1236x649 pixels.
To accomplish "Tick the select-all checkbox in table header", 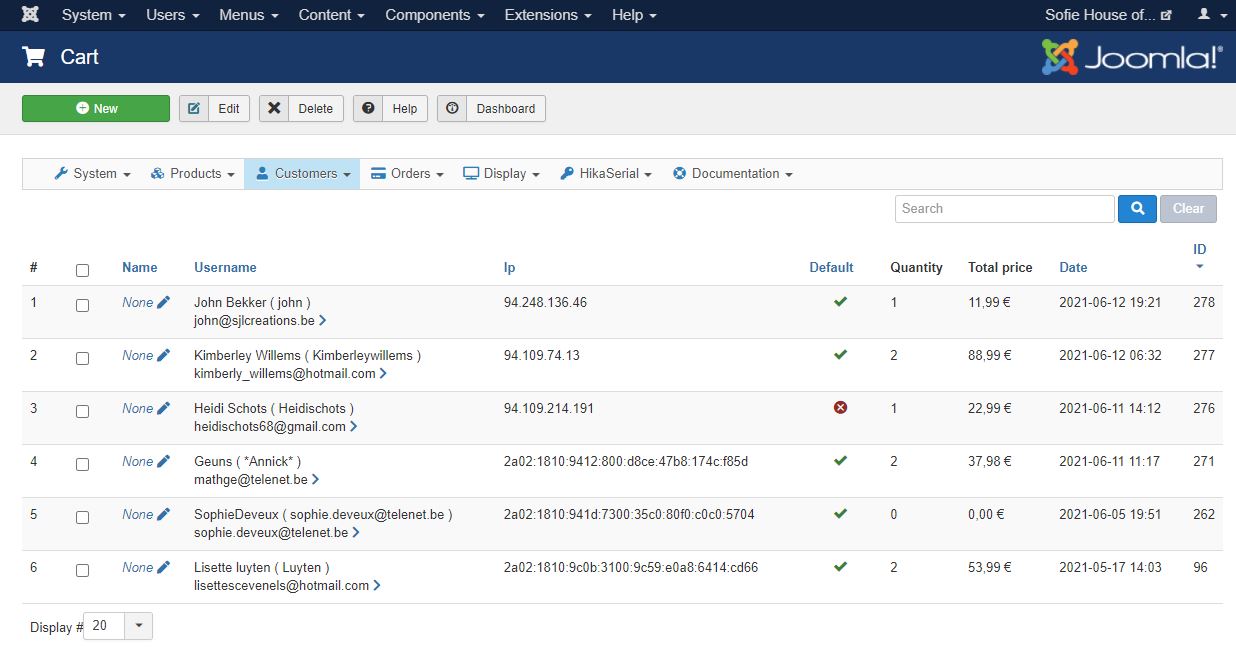I will (82, 270).
